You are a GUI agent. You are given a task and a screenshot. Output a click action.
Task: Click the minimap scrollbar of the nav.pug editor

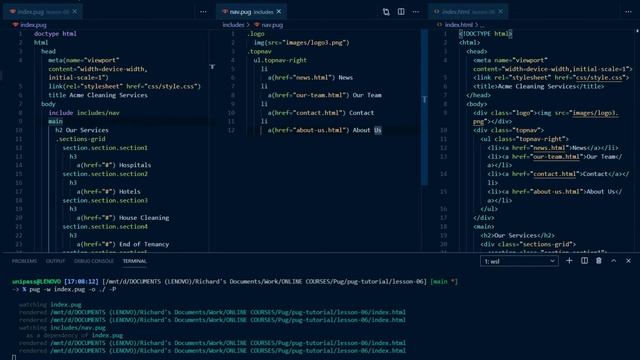click(x=424, y=107)
